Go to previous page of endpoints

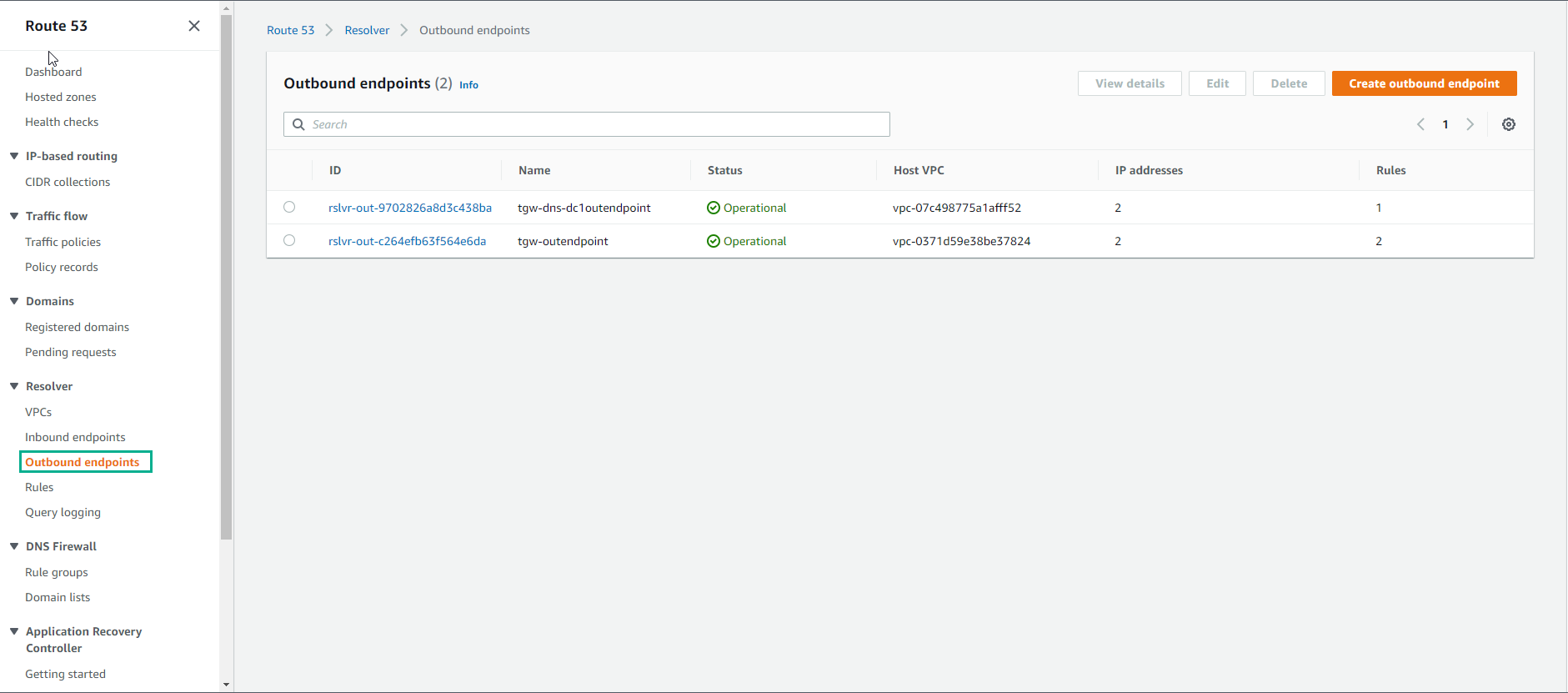[x=1420, y=124]
